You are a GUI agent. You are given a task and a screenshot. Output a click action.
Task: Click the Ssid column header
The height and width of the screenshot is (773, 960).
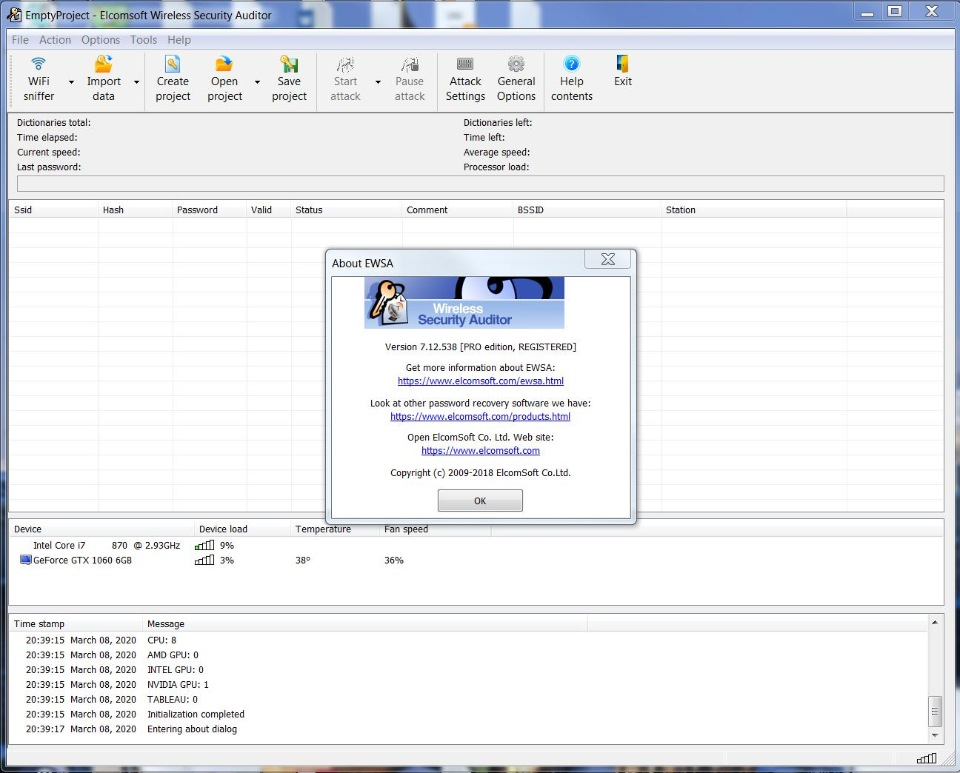pyautogui.click(x=54, y=209)
